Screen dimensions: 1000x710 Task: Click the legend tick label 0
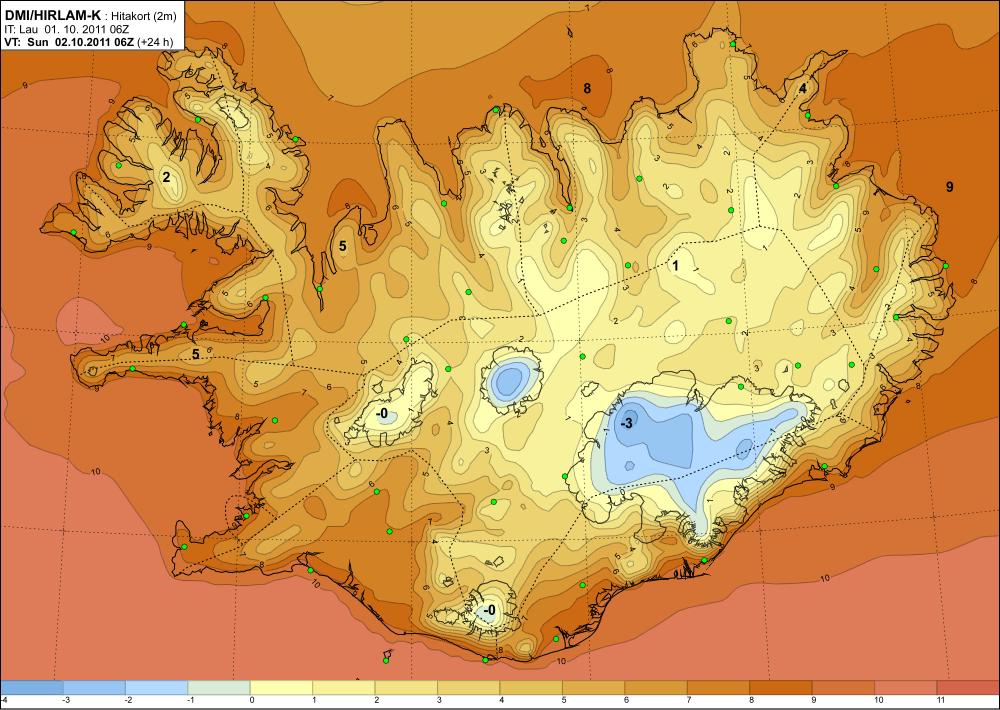(x=251, y=700)
